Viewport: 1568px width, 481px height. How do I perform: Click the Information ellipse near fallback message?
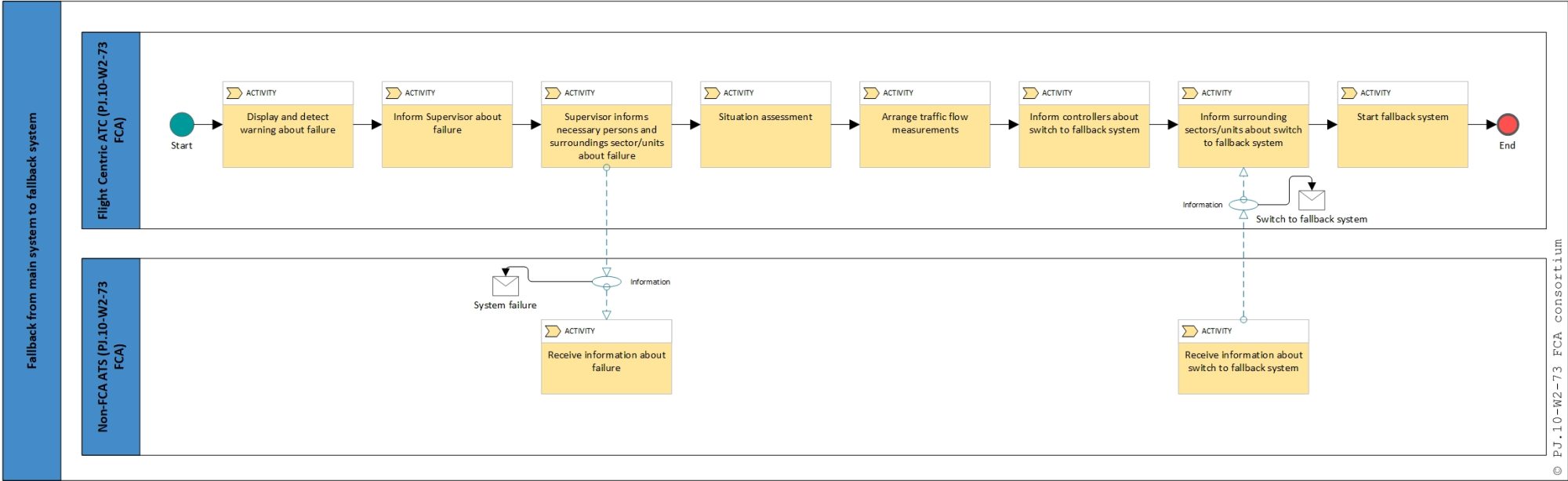[x=1243, y=205]
